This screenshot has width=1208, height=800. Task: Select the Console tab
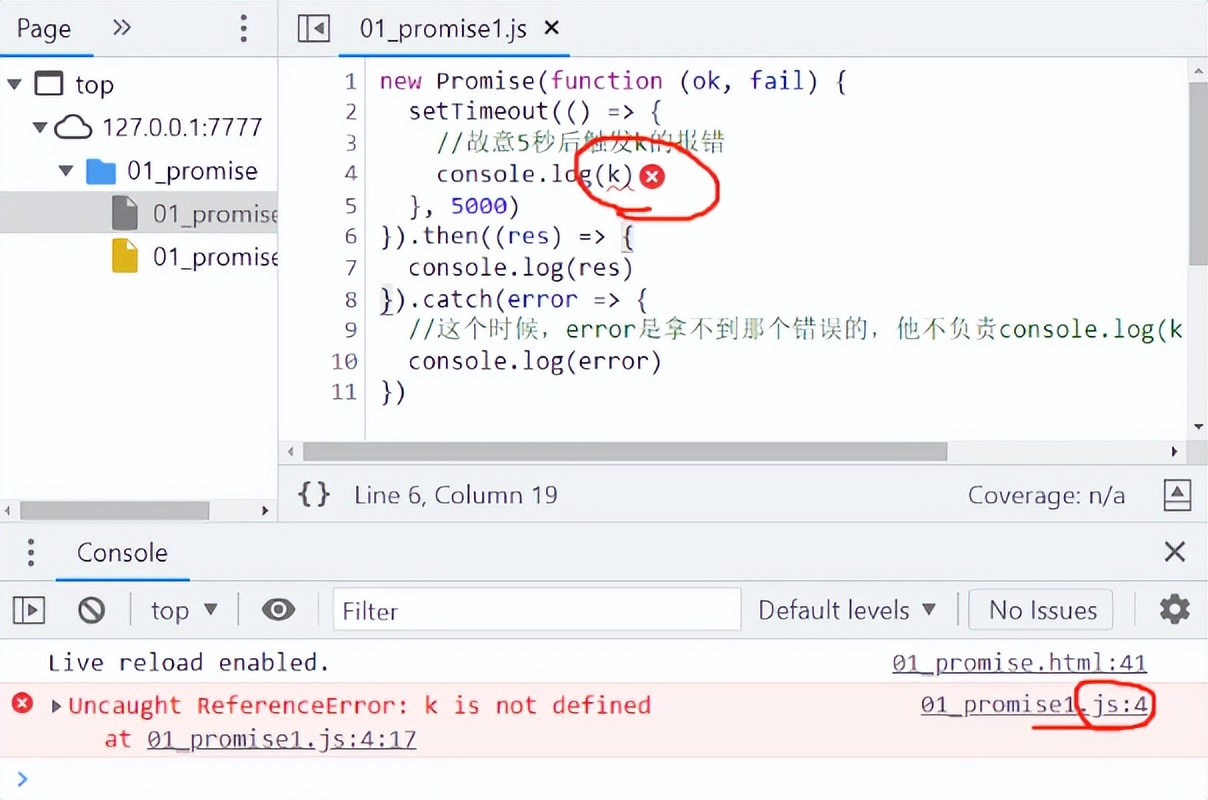point(122,553)
